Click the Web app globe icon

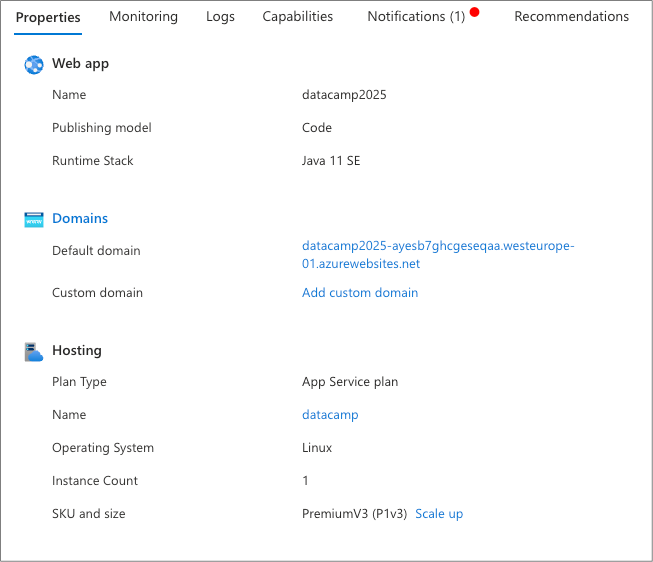click(x=34, y=65)
